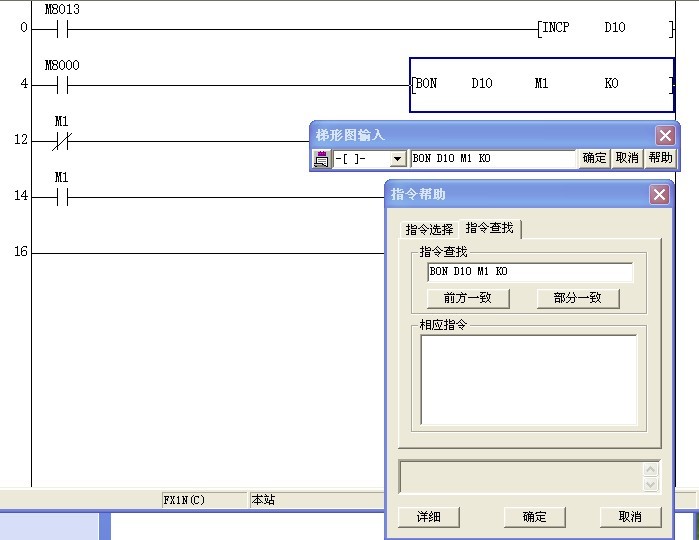This screenshot has width=699, height=540.
Task: Click the continuous input icon in 梯形图输入
Action: click(x=321, y=159)
